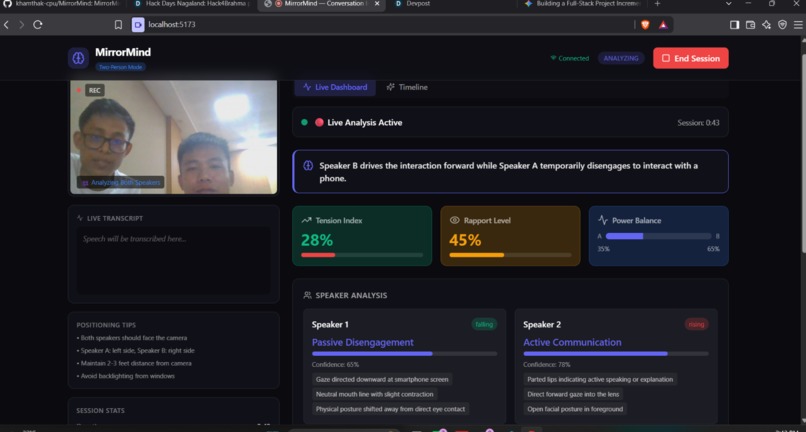This screenshot has width=806, height=432.
Task: Click the red recording dot by Live Analysis Active
Action: (x=319, y=122)
